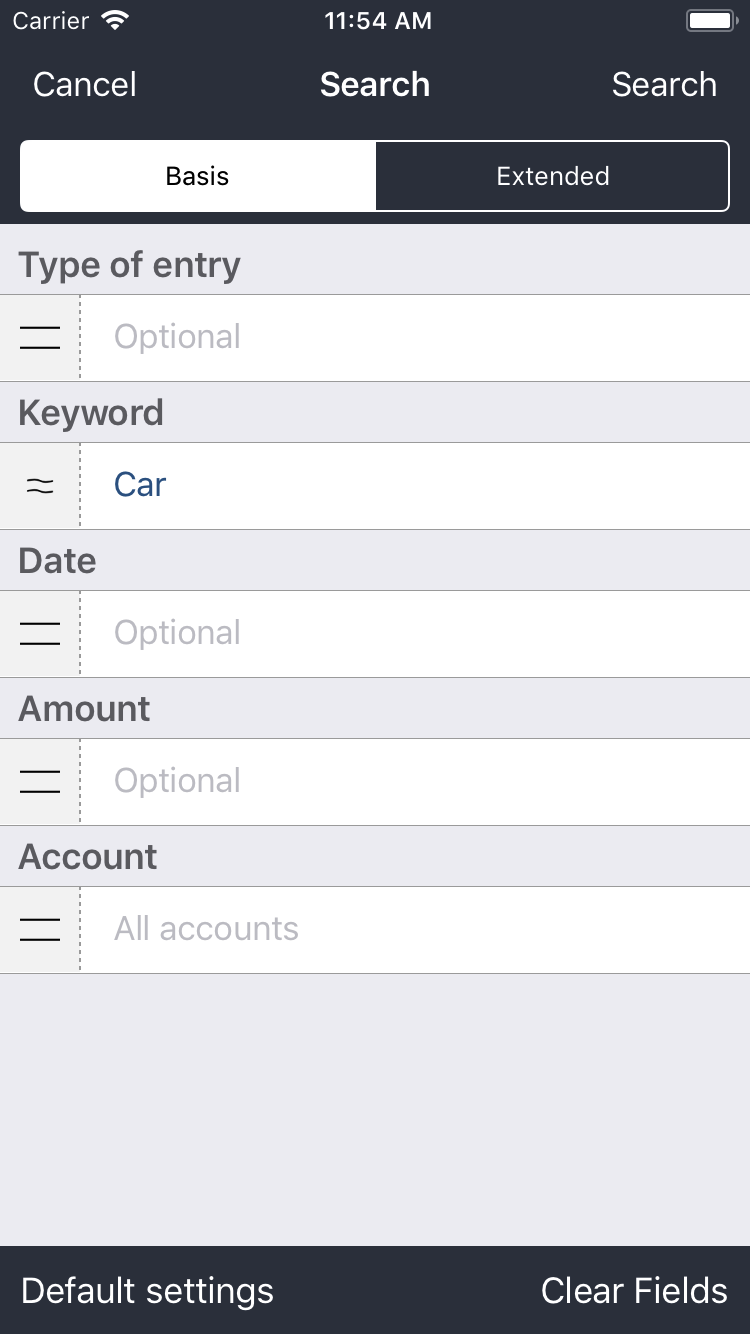Tap approximate-match operator icon beside Keyword
The height and width of the screenshot is (1334, 750).
(x=40, y=486)
